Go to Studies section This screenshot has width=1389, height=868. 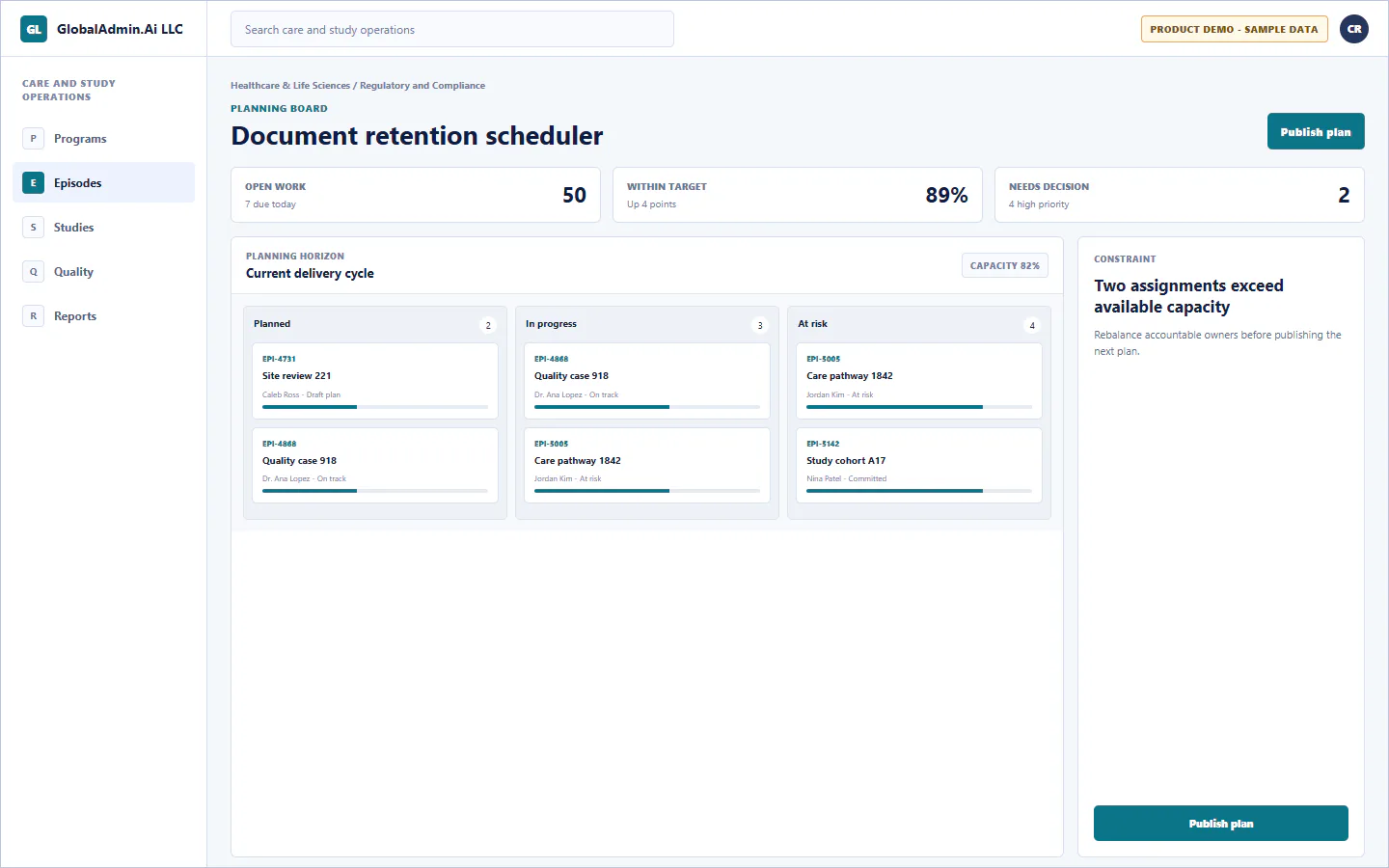point(104,227)
